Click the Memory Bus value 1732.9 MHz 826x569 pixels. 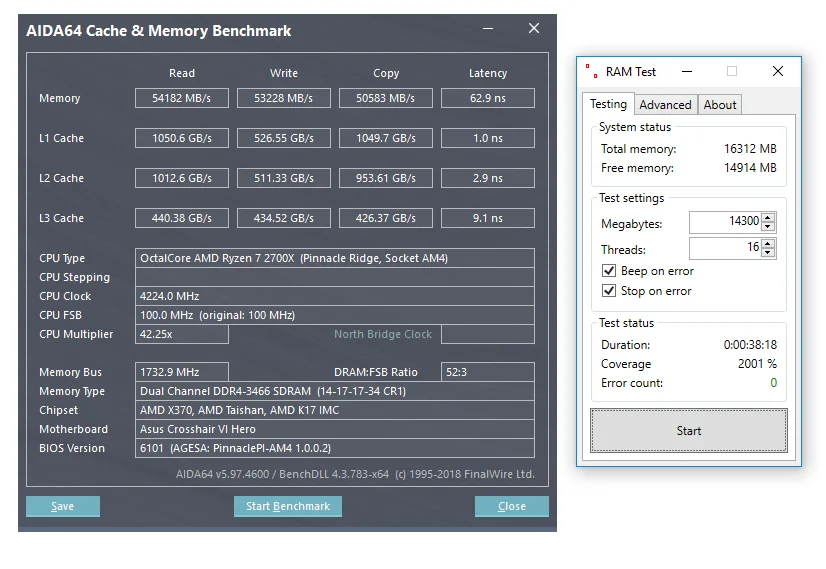(x=182, y=372)
